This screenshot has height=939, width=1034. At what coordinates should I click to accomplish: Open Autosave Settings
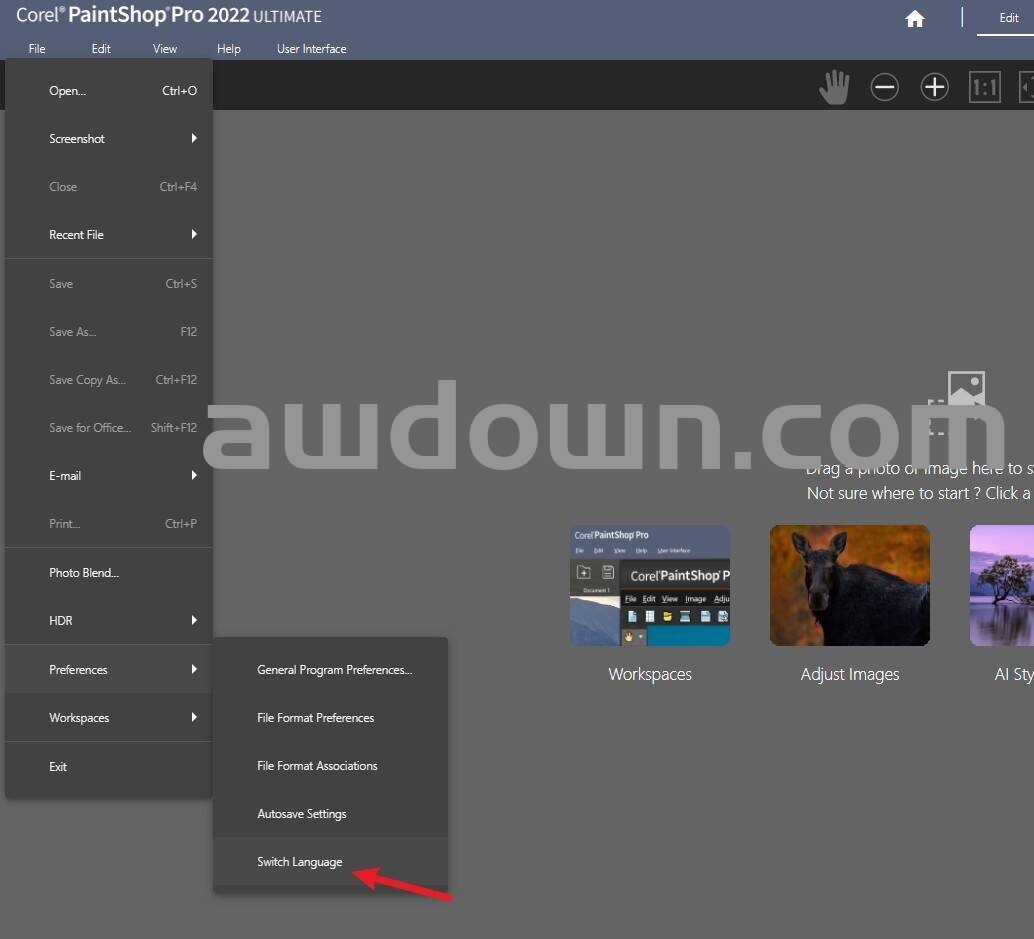point(302,814)
